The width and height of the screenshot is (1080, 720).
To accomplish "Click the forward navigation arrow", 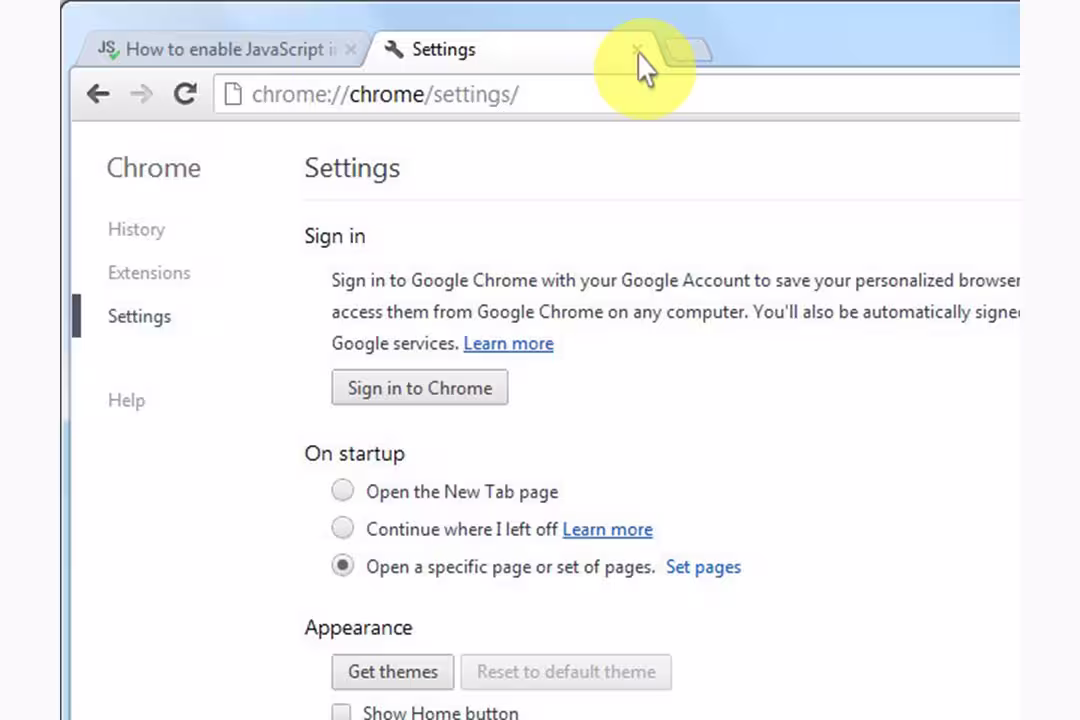I will (141, 94).
